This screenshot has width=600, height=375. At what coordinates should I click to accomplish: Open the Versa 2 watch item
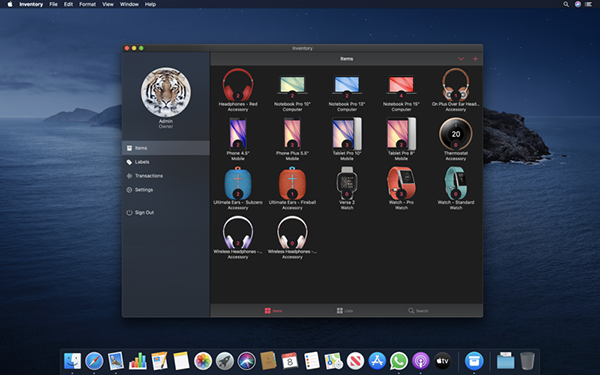[347, 188]
